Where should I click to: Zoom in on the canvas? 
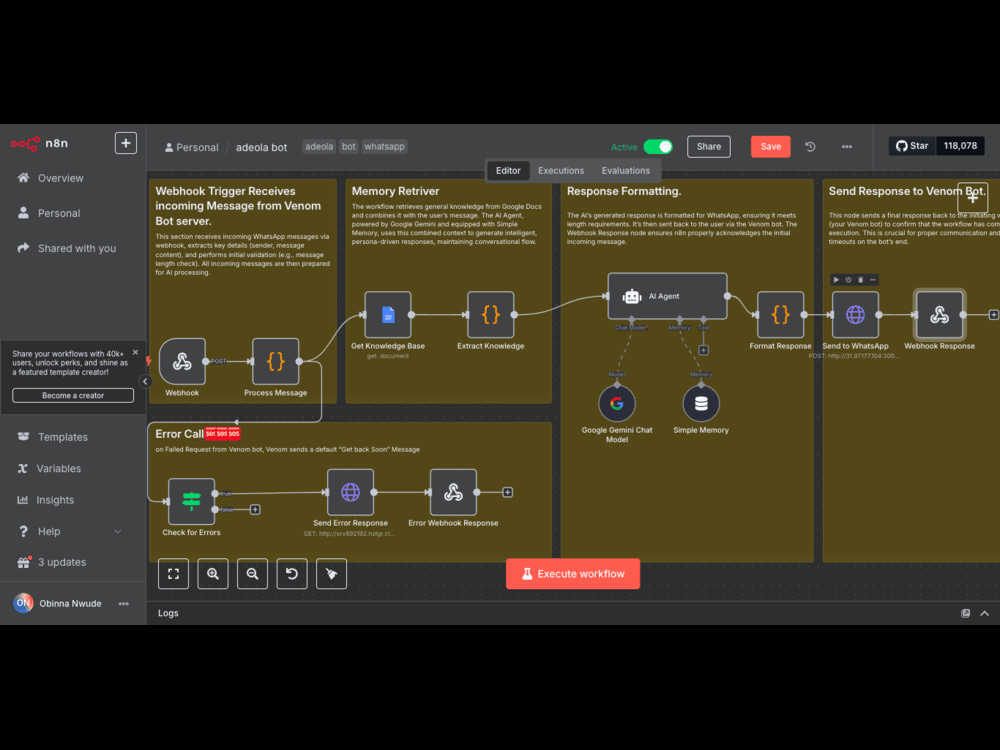point(213,573)
